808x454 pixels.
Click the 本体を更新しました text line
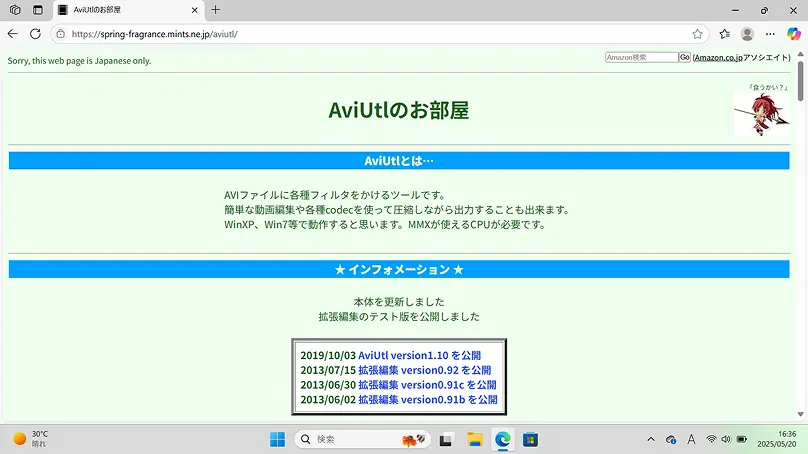pos(399,301)
